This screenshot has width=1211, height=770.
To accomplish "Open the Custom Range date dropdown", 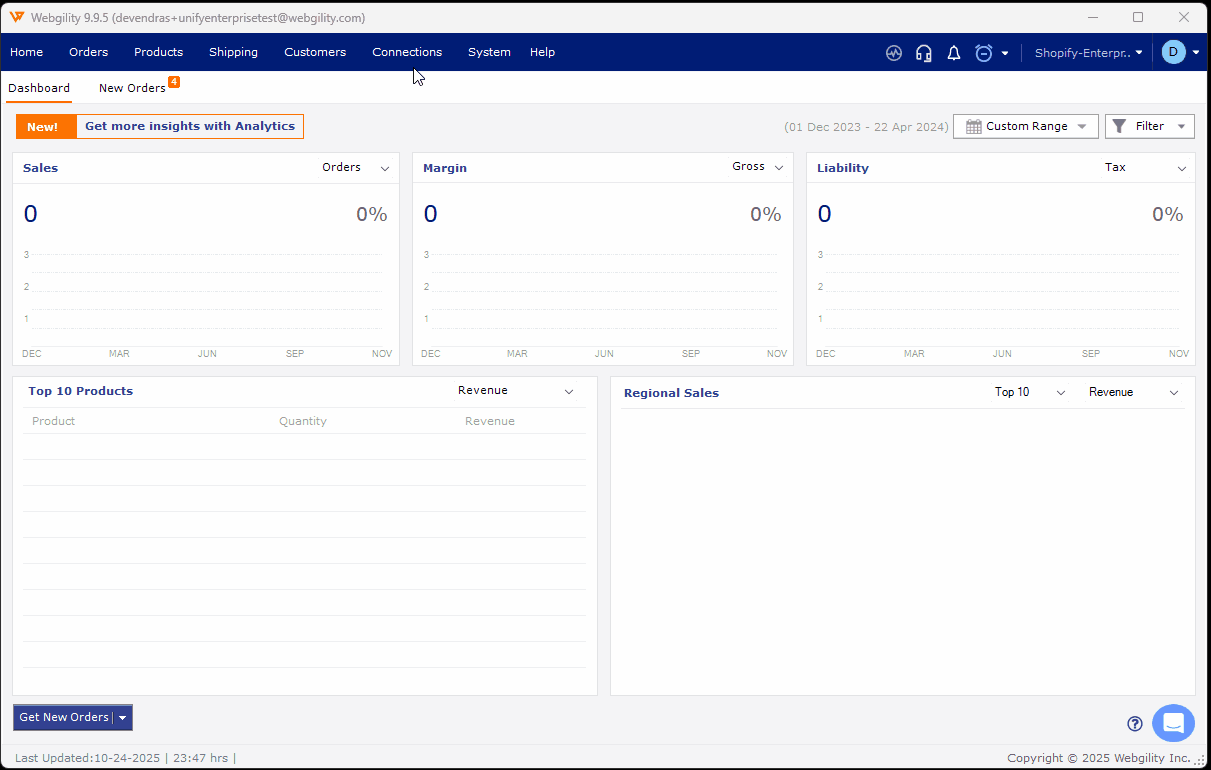I will [1026, 126].
